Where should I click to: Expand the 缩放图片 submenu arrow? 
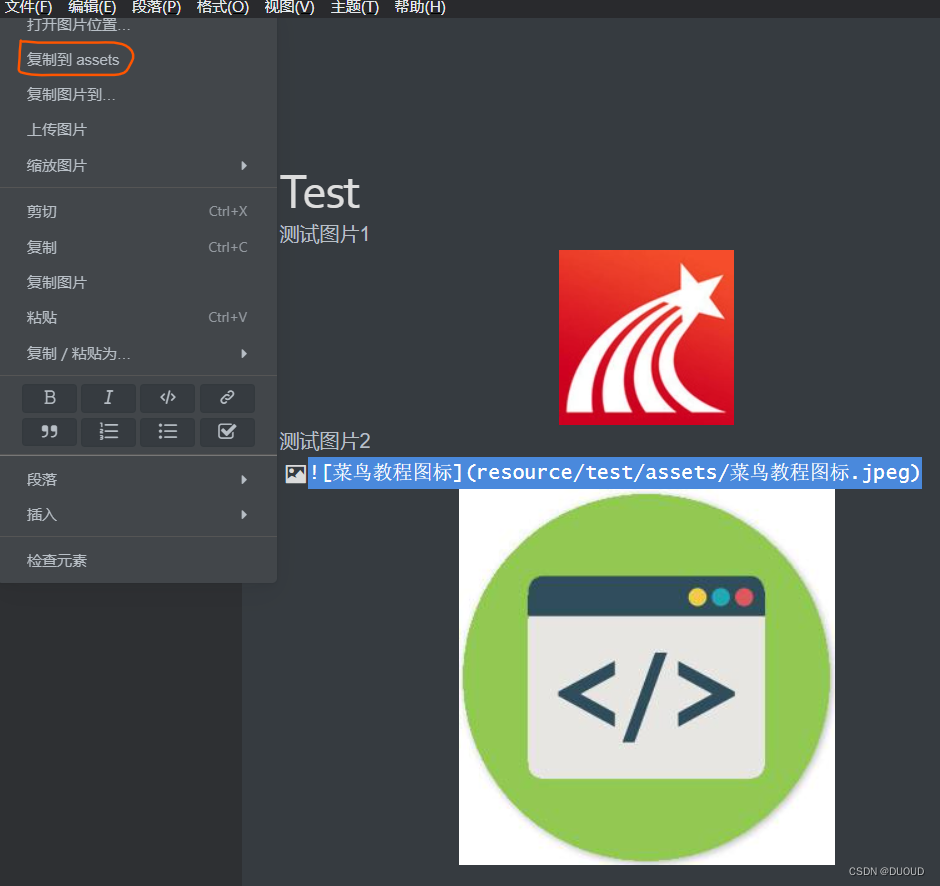coord(244,165)
